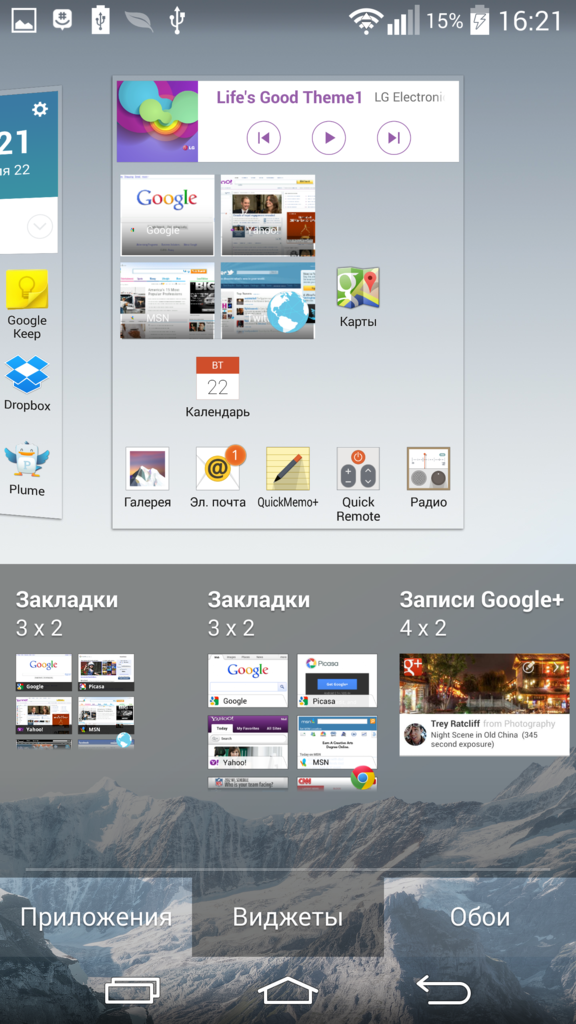Skip to next track in music widget

click(394, 138)
